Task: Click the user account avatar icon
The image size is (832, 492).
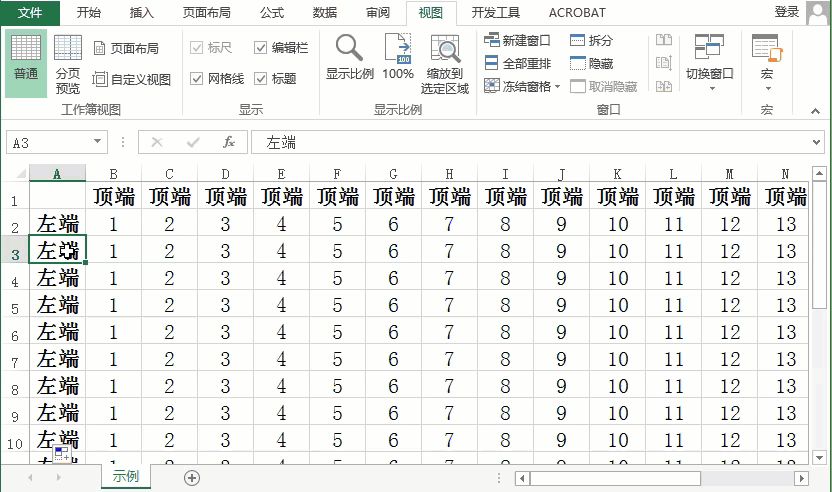Action: pyautogui.click(x=817, y=13)
